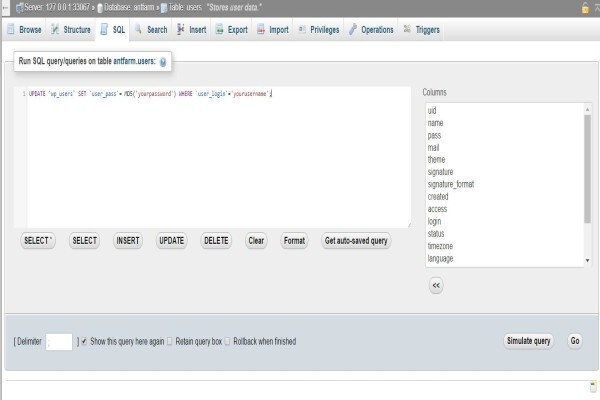
Task: Select the access column
Action: [x=505, y=209]
